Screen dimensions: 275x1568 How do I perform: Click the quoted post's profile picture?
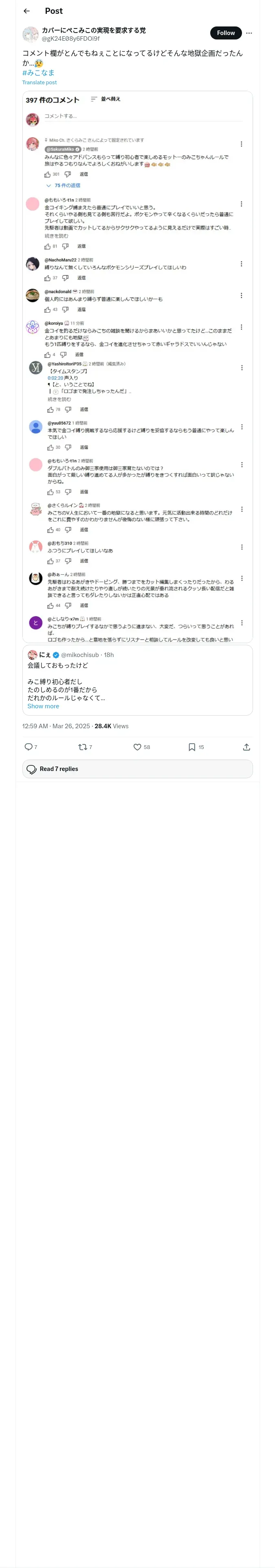tap(32, 655)
